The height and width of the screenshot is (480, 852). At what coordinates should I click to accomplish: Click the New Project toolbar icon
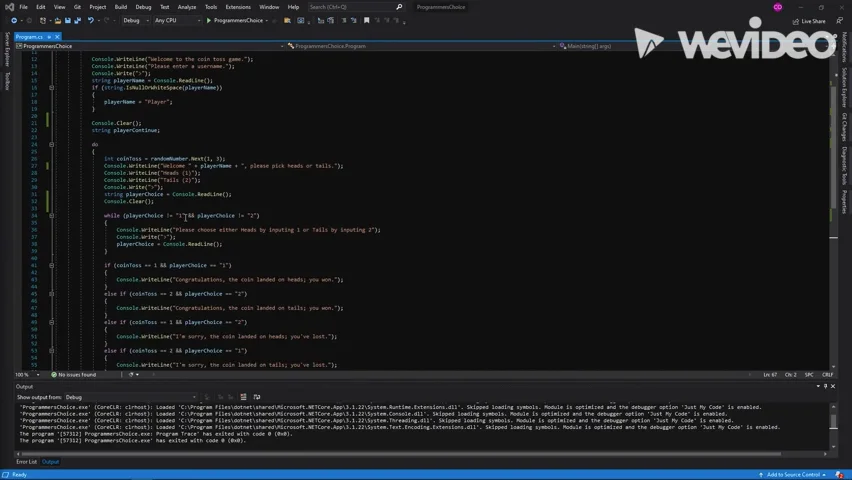43,21
